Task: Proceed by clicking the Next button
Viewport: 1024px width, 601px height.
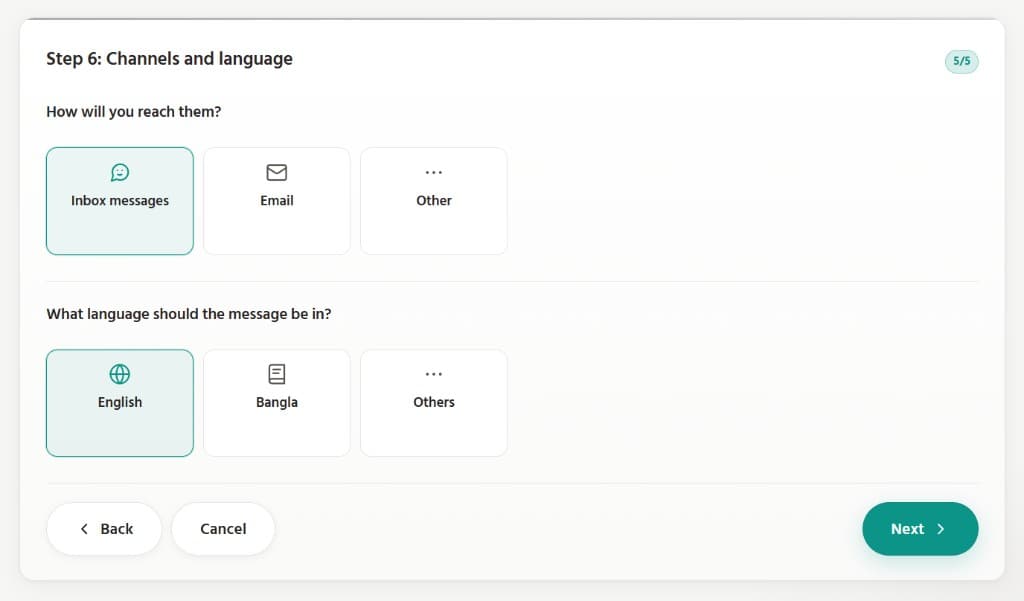Action: coord(920,529)
